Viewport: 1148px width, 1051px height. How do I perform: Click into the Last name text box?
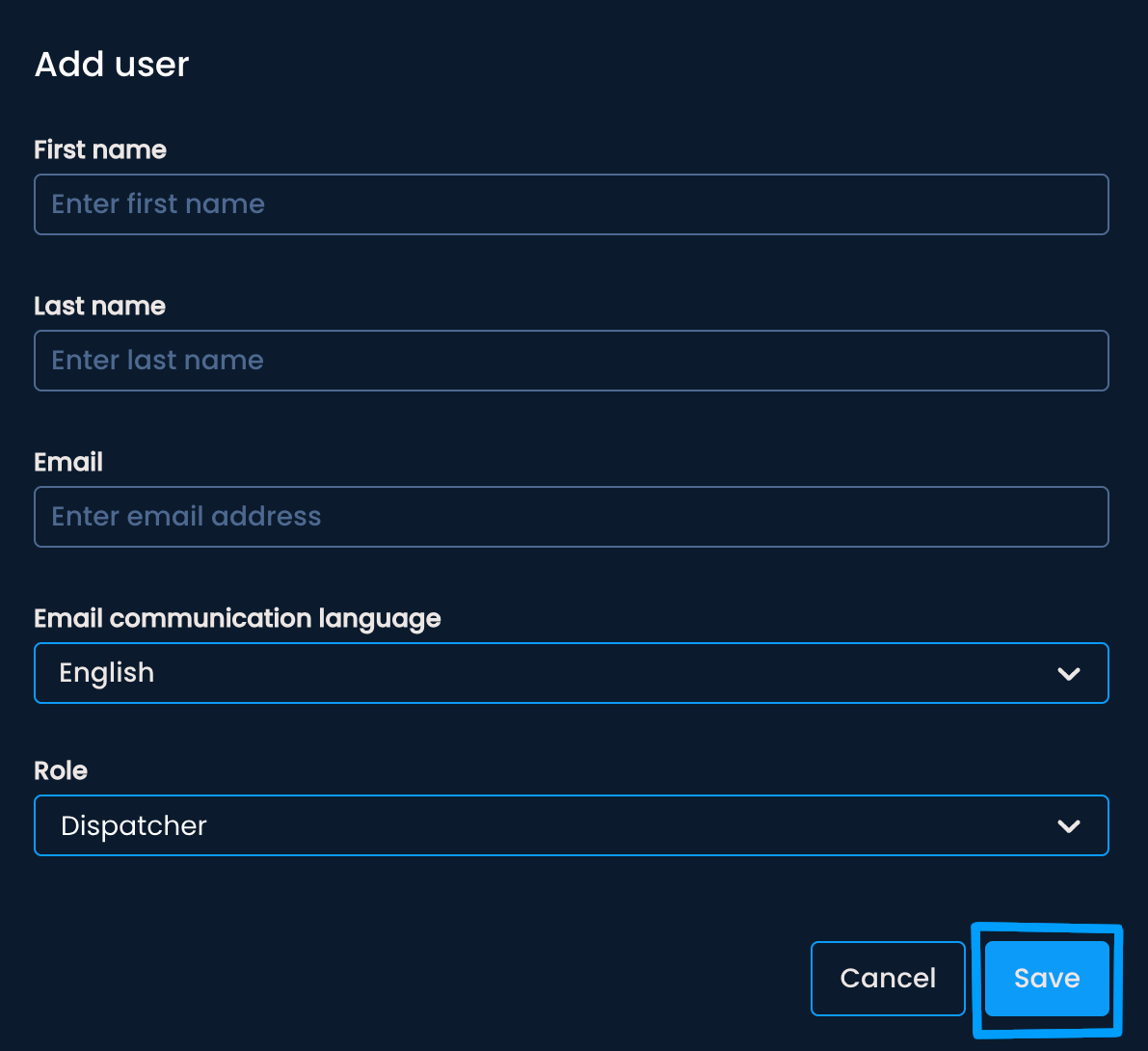tap(571, 361)
